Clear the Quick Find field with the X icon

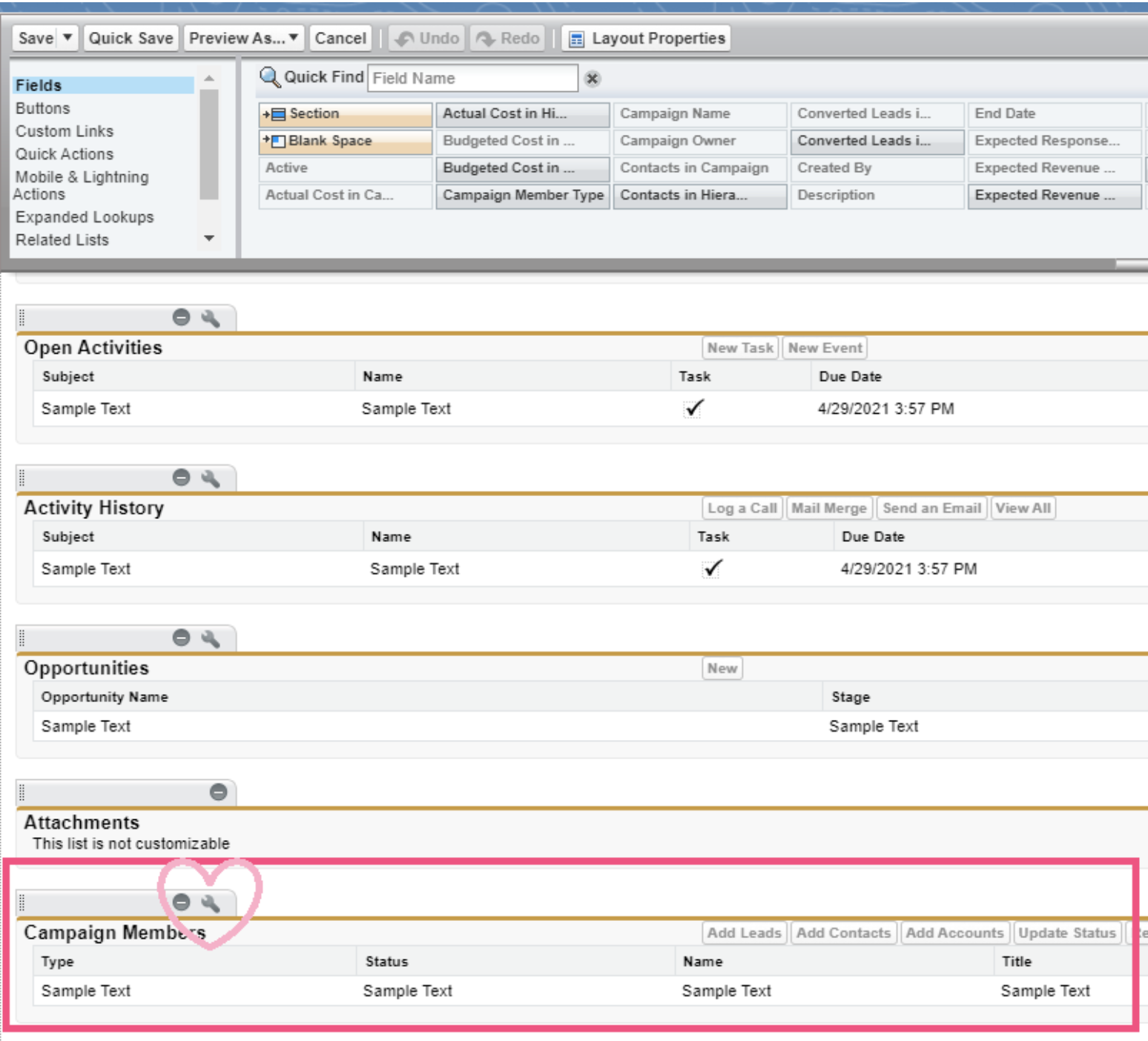click(592, 79)
